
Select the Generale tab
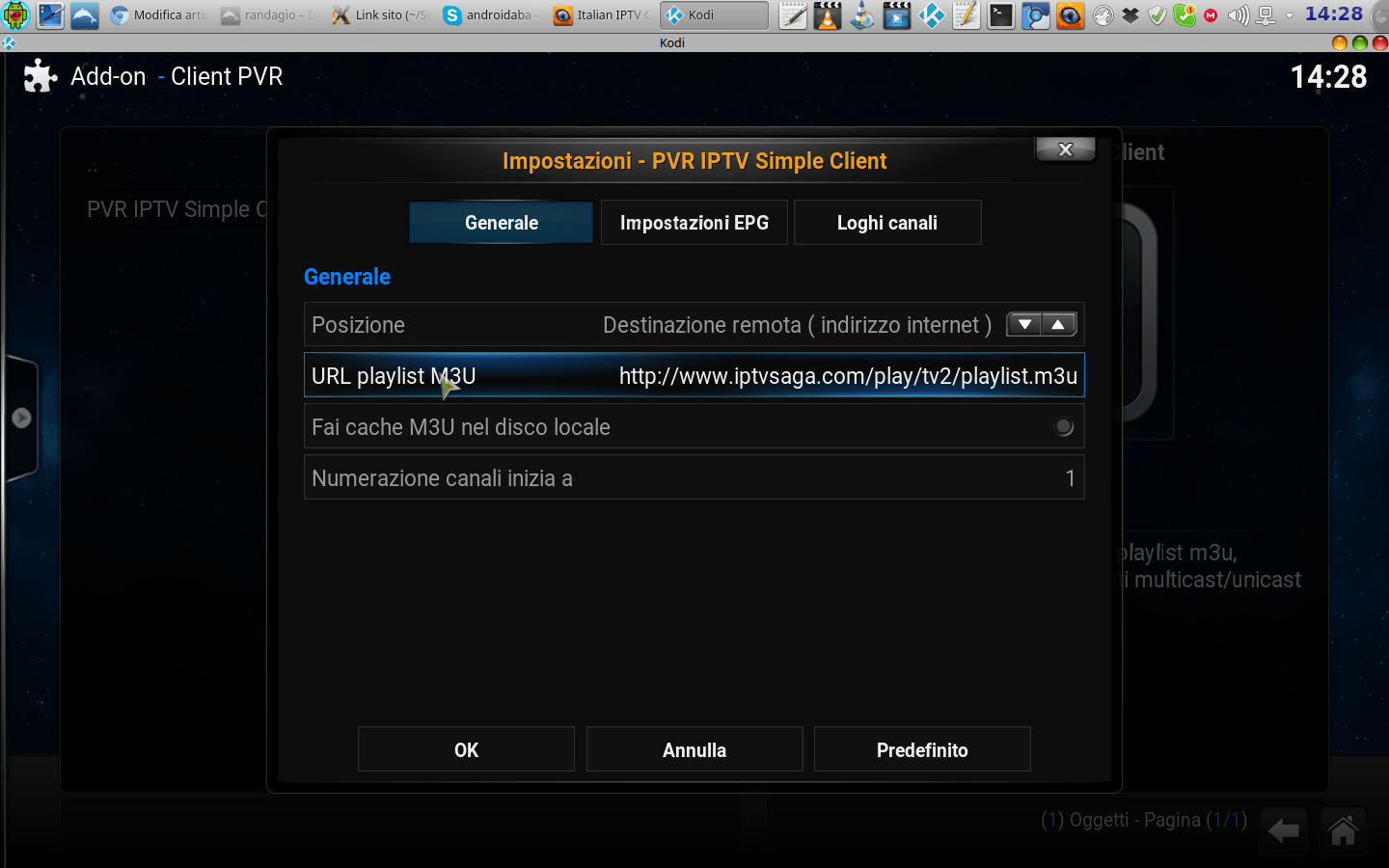tap(502, 223)
